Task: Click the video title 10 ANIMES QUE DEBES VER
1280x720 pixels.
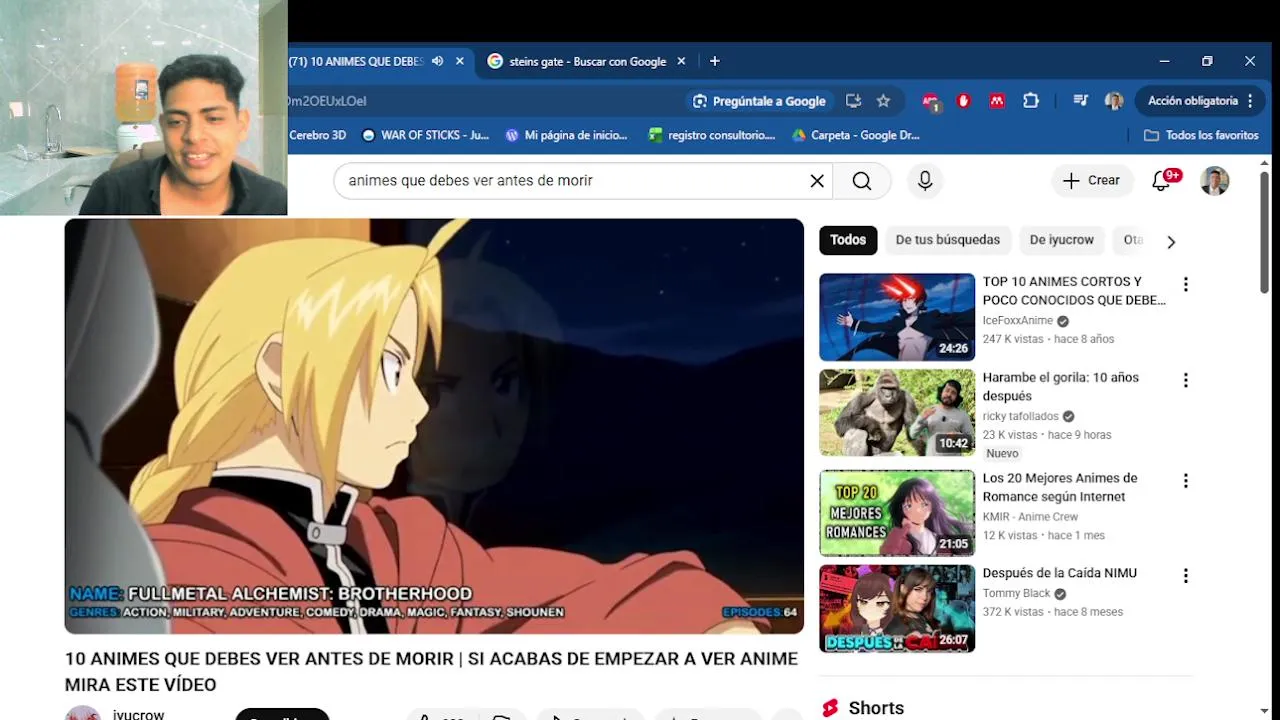Action: 431,672
